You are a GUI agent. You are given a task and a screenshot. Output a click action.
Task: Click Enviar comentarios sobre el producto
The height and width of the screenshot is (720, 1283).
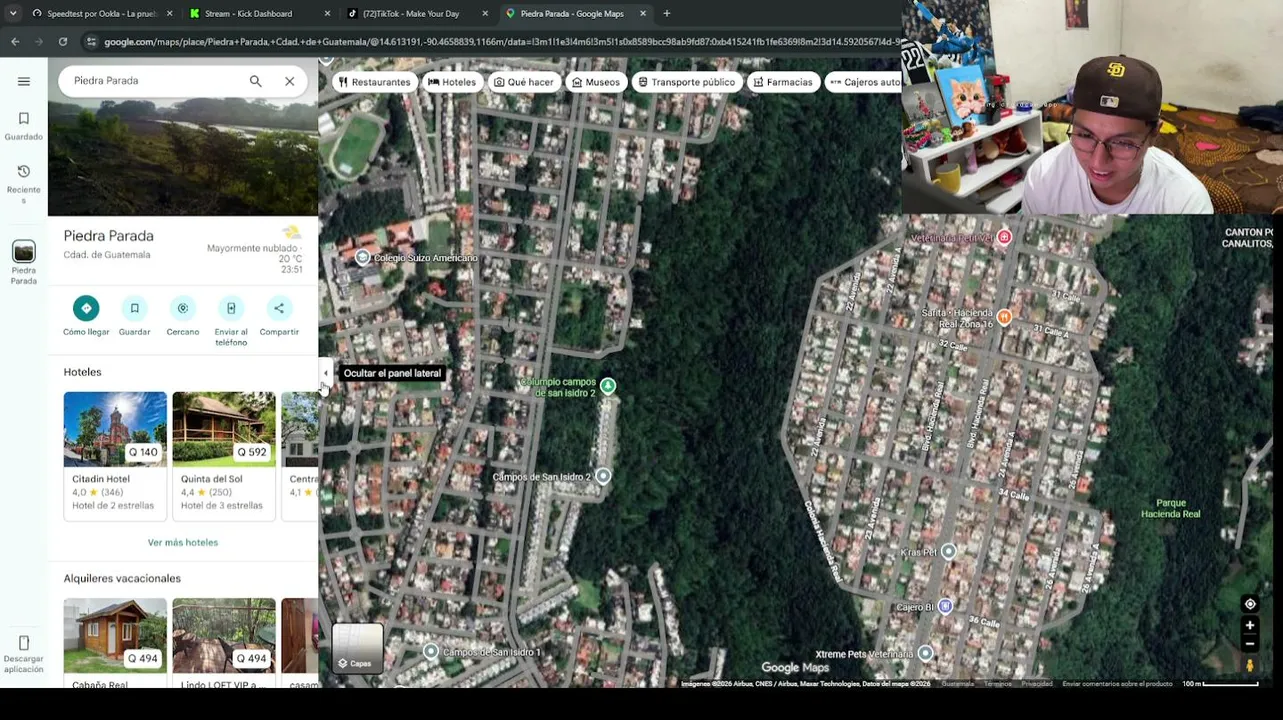[x=1117, y=684]
